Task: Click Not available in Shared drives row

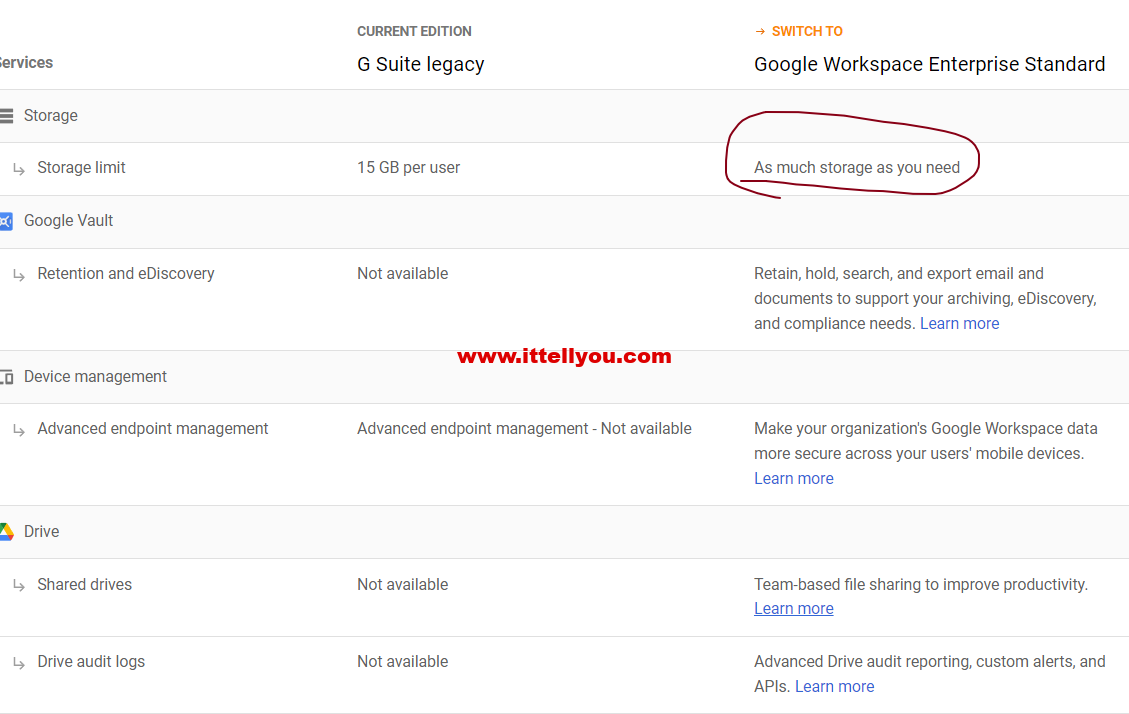Action: click(402, 584)
